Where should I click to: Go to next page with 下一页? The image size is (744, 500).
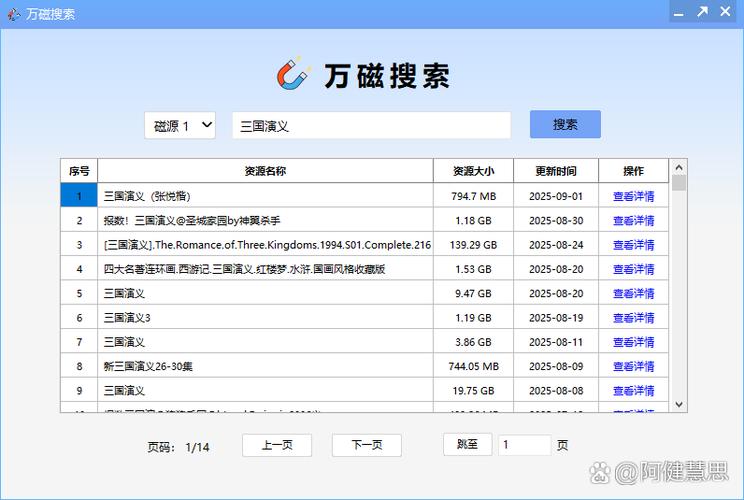(x=367, y=446)
